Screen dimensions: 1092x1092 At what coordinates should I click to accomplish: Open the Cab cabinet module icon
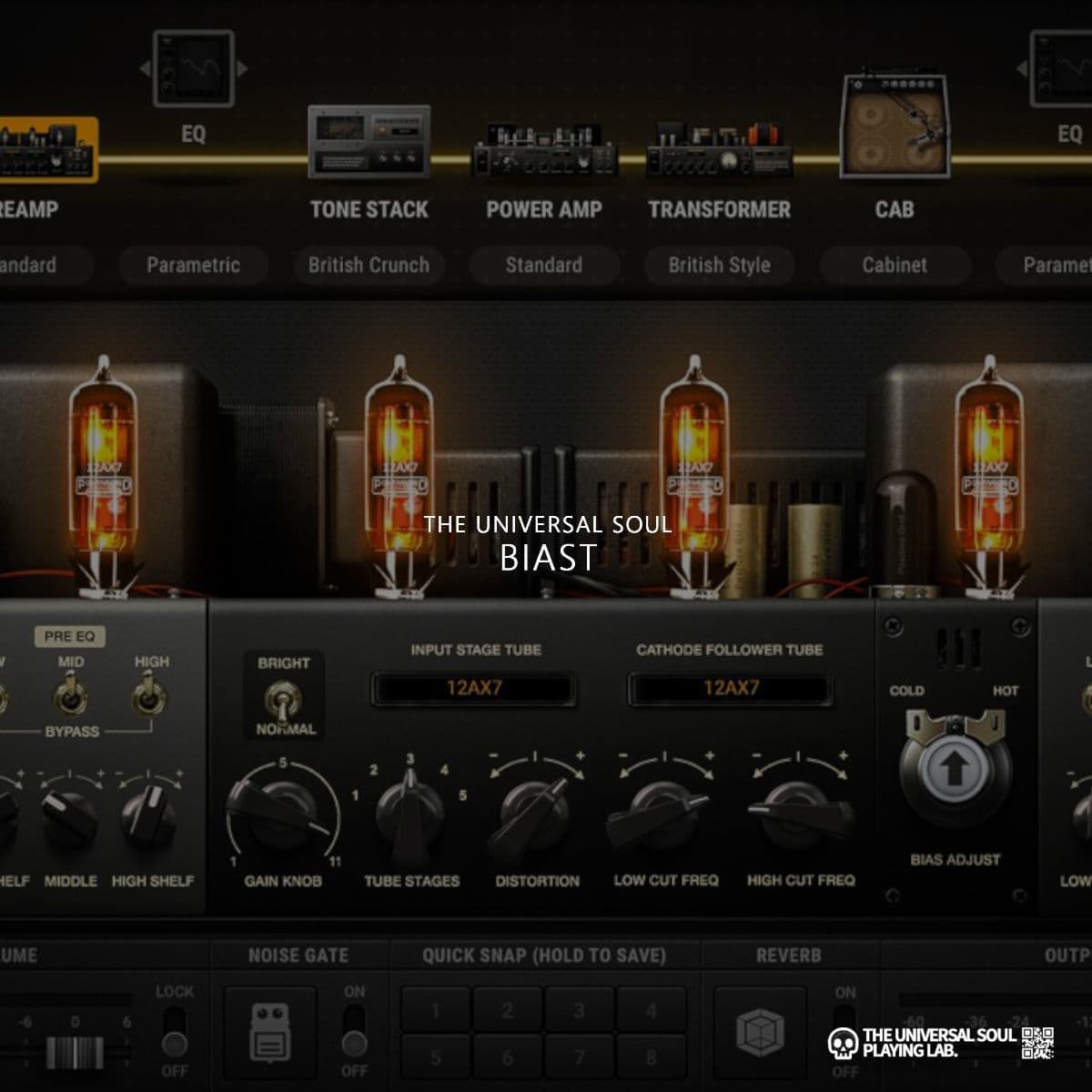[x=895, y=127]
